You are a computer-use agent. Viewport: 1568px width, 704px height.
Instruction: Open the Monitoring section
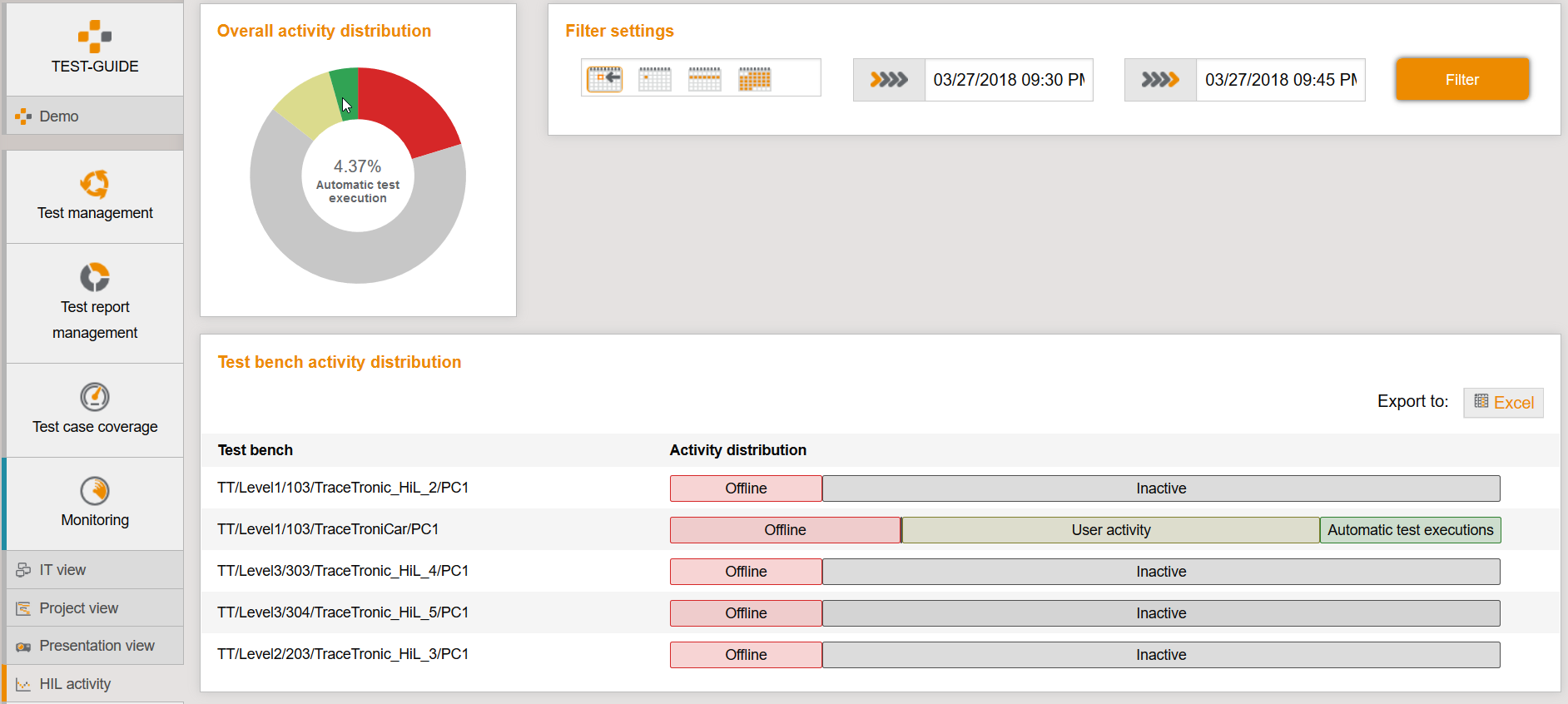pyautogui.click(x=95, y=503)
